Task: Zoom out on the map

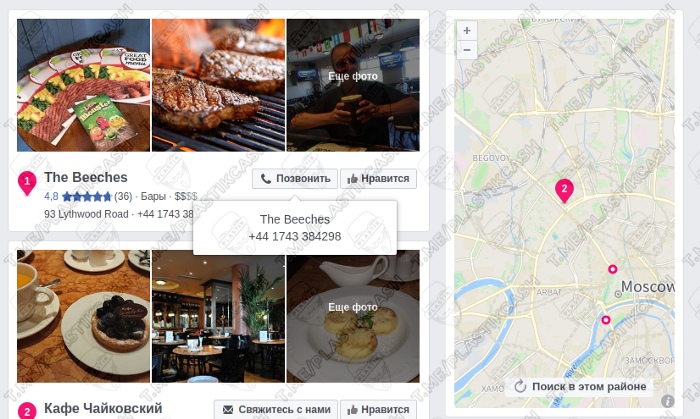Action: coord(467,50)
